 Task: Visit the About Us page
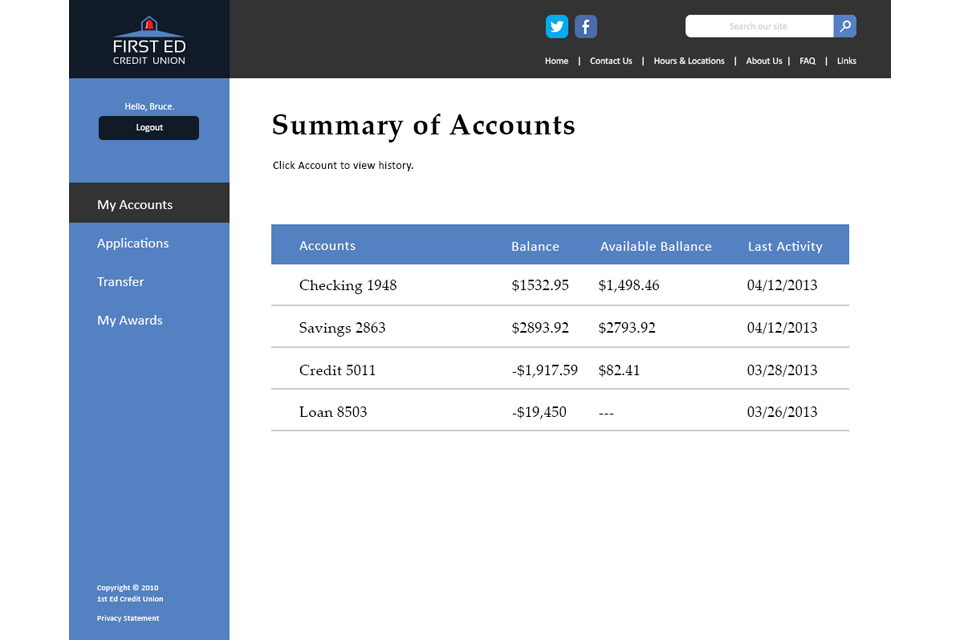[764, 61]
